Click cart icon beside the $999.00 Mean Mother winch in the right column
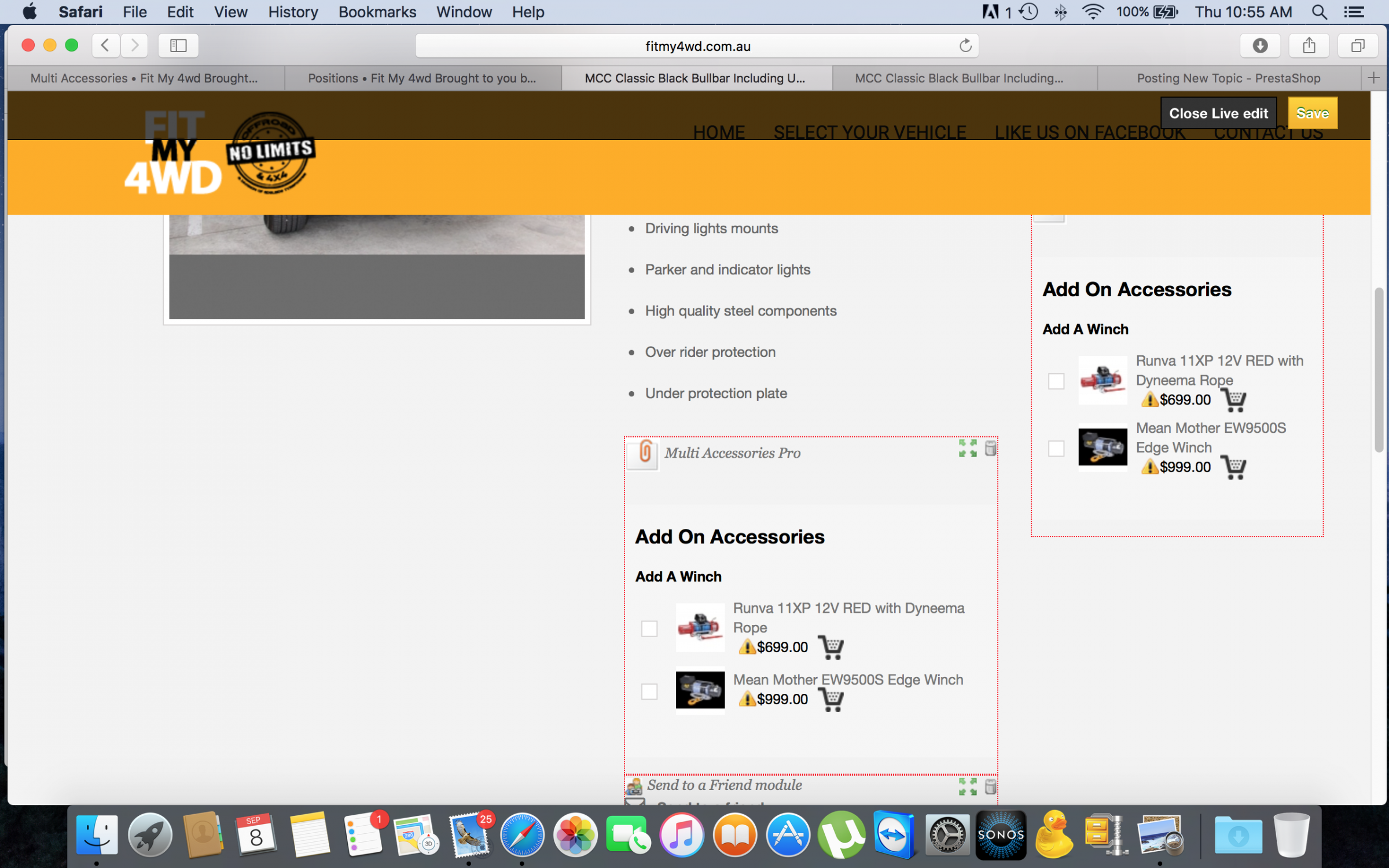 coord(1233,467)
